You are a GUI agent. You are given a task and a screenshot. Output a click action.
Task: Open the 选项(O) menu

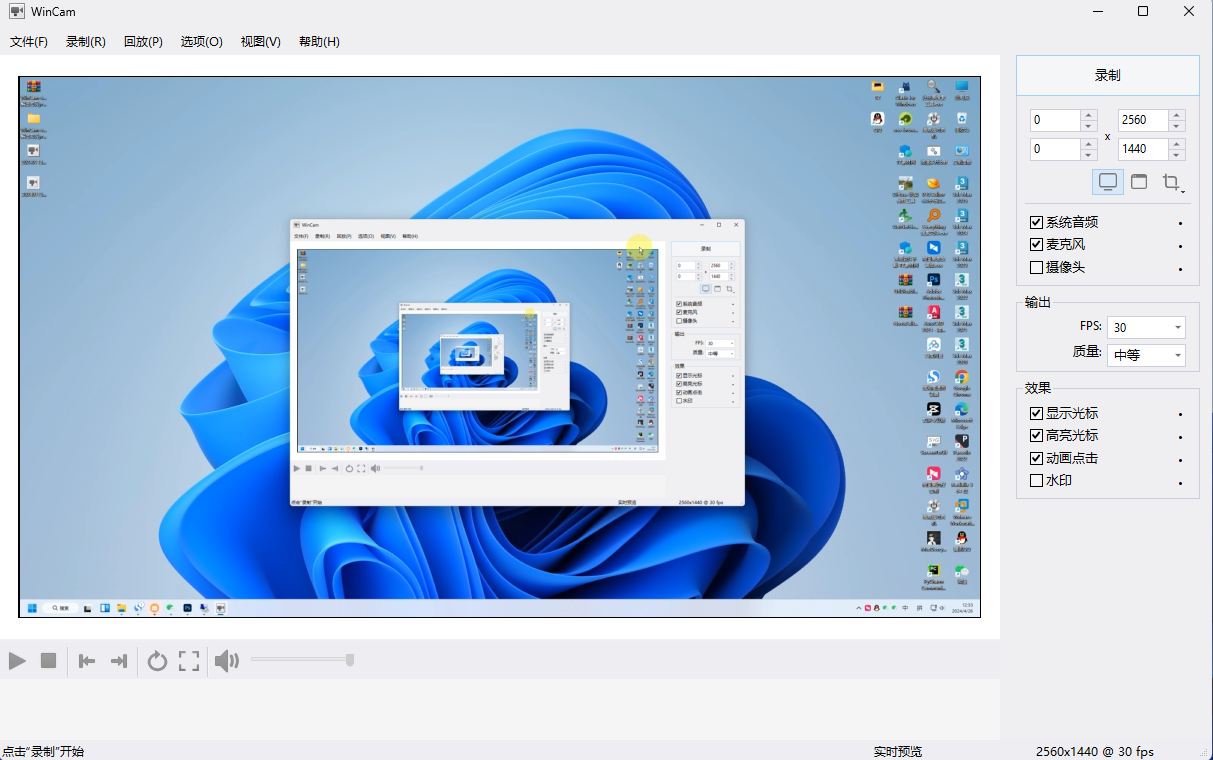point(202,42)
